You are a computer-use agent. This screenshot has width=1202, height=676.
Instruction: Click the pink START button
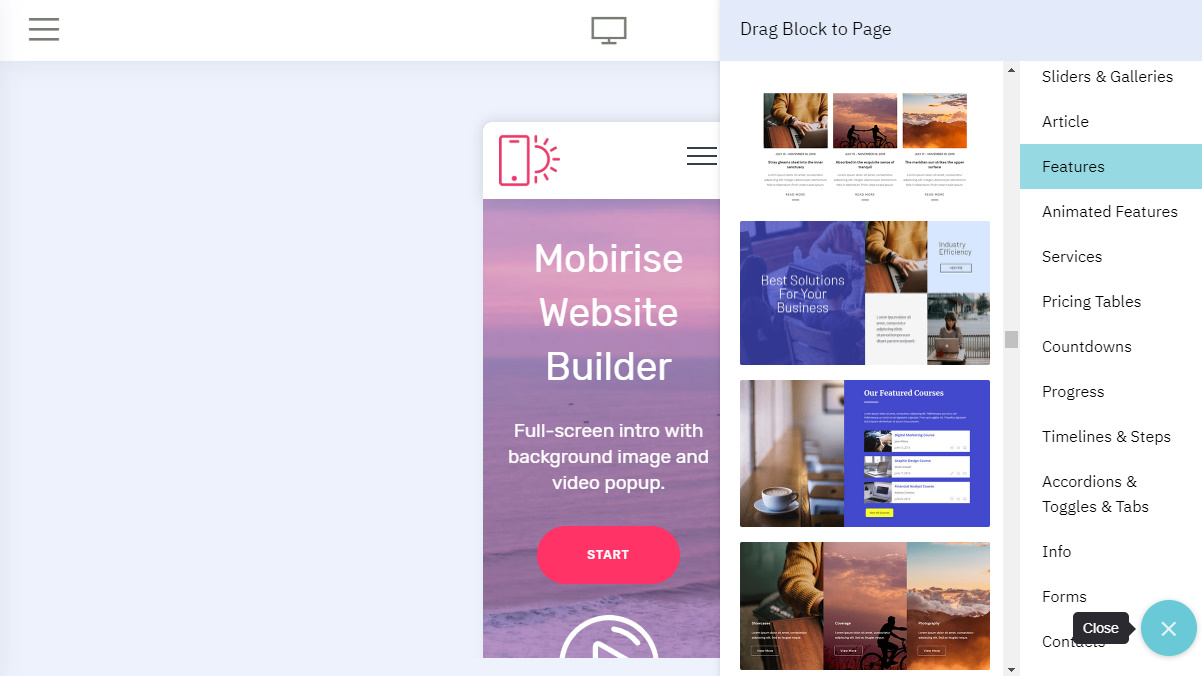(x=608, y=554)
